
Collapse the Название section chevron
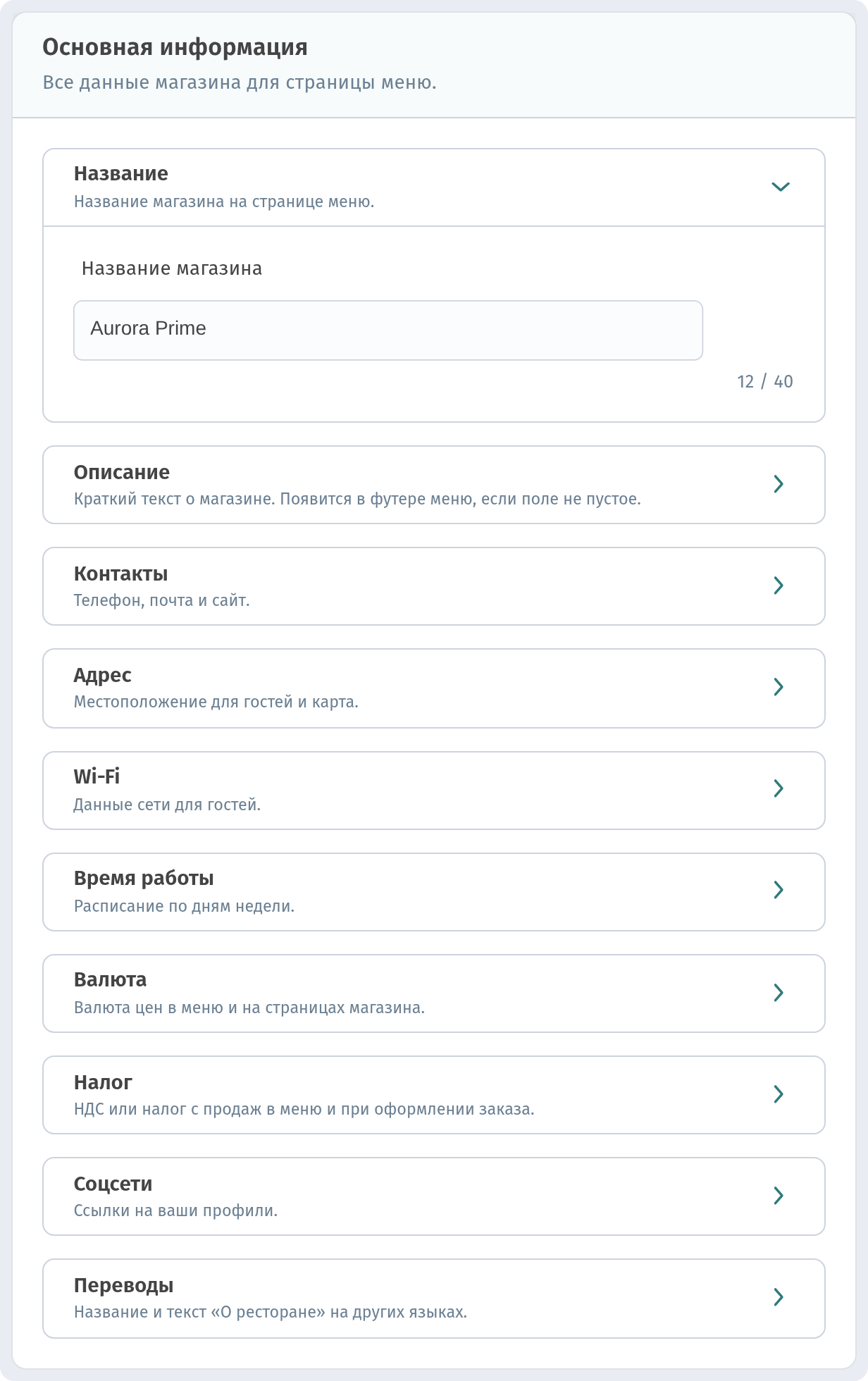point(780,187)
